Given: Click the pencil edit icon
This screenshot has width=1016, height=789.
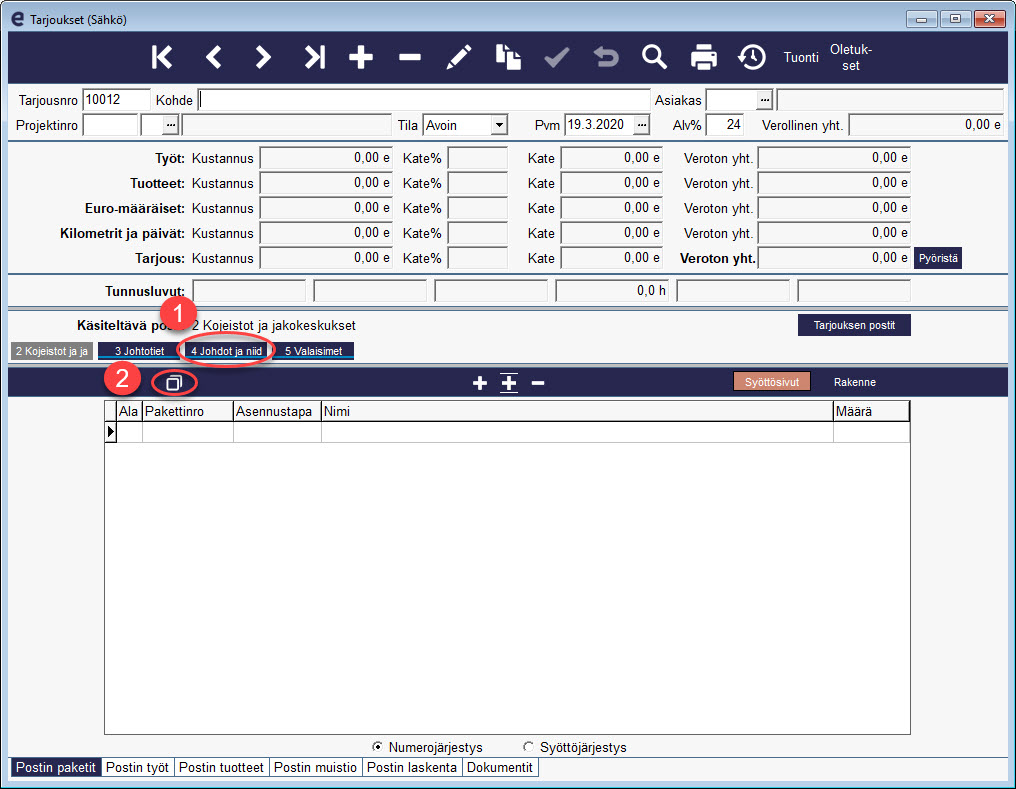Looking at the screenshot, I should pos(459,57).
